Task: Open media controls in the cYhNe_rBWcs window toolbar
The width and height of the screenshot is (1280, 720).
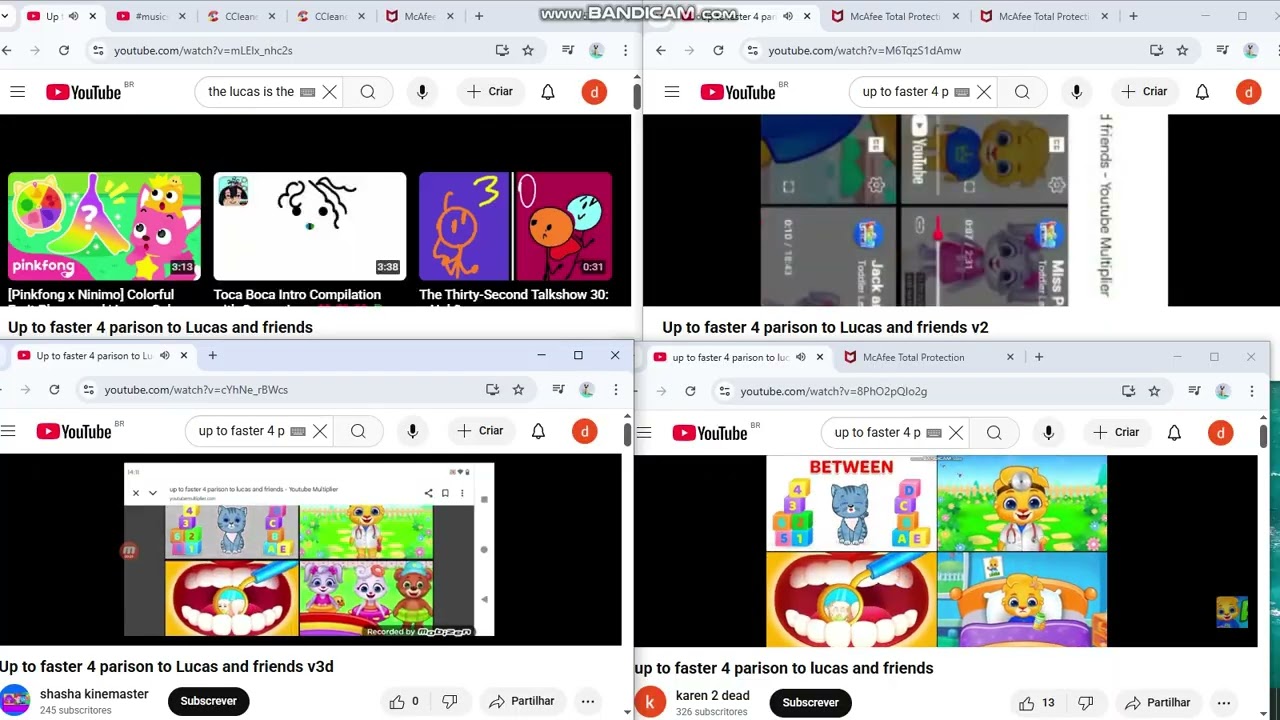Action: 557,390
